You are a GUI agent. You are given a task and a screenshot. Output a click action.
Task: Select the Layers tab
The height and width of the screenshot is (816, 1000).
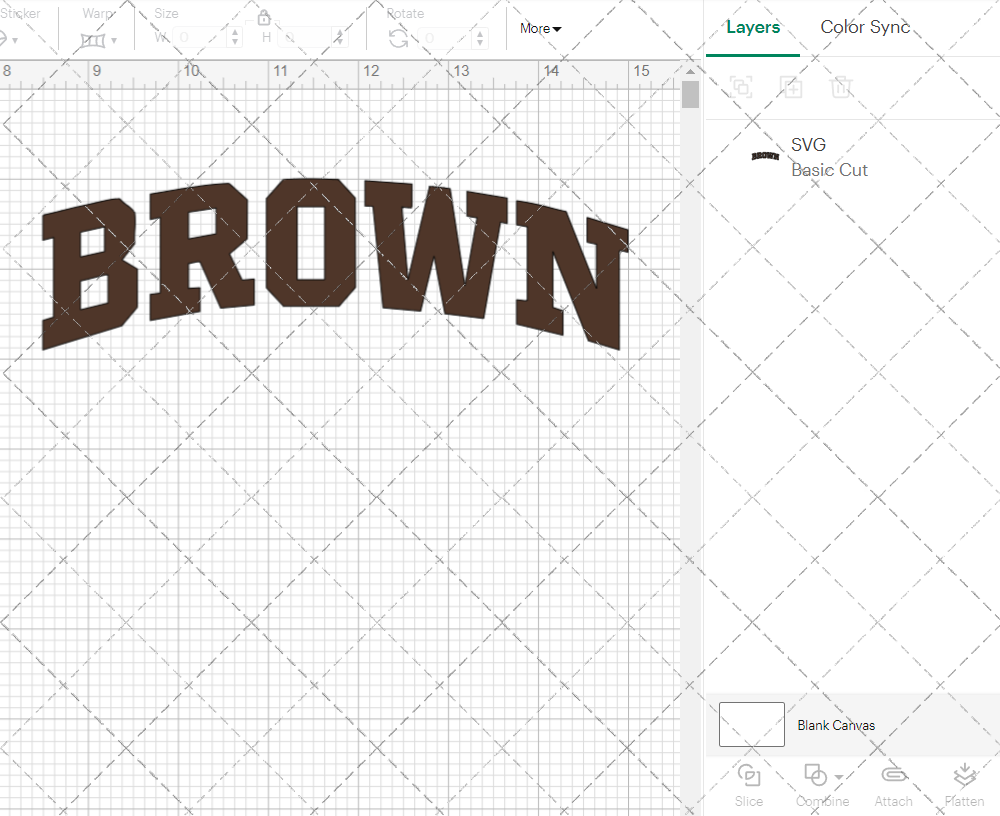pyautogui.click(x=753, y=27)
